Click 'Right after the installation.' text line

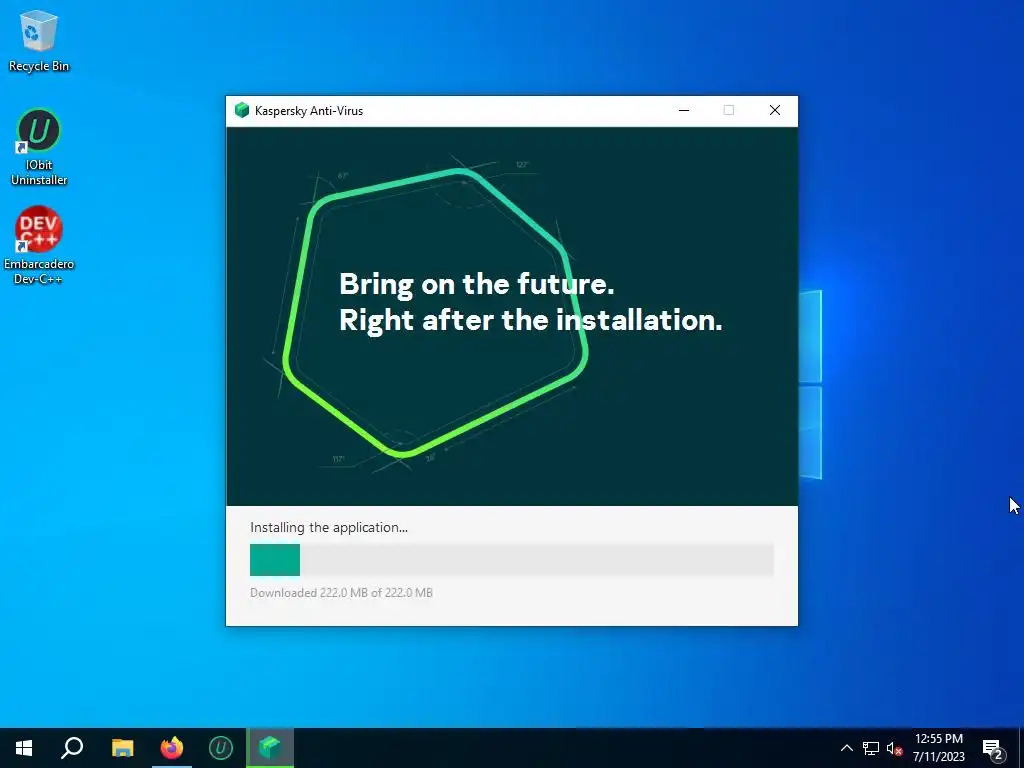point(531,321)
